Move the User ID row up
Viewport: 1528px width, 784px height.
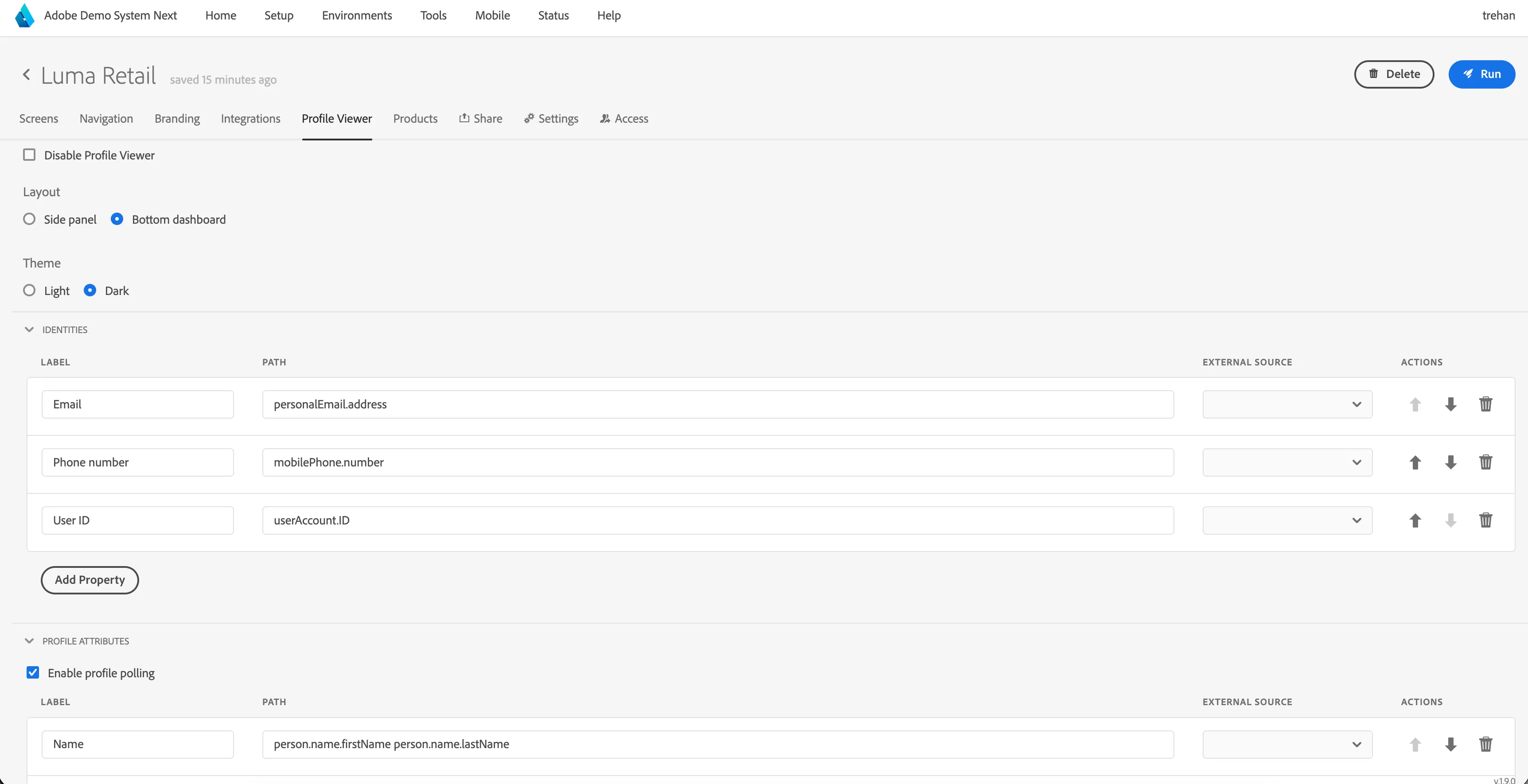point(1415,521)
